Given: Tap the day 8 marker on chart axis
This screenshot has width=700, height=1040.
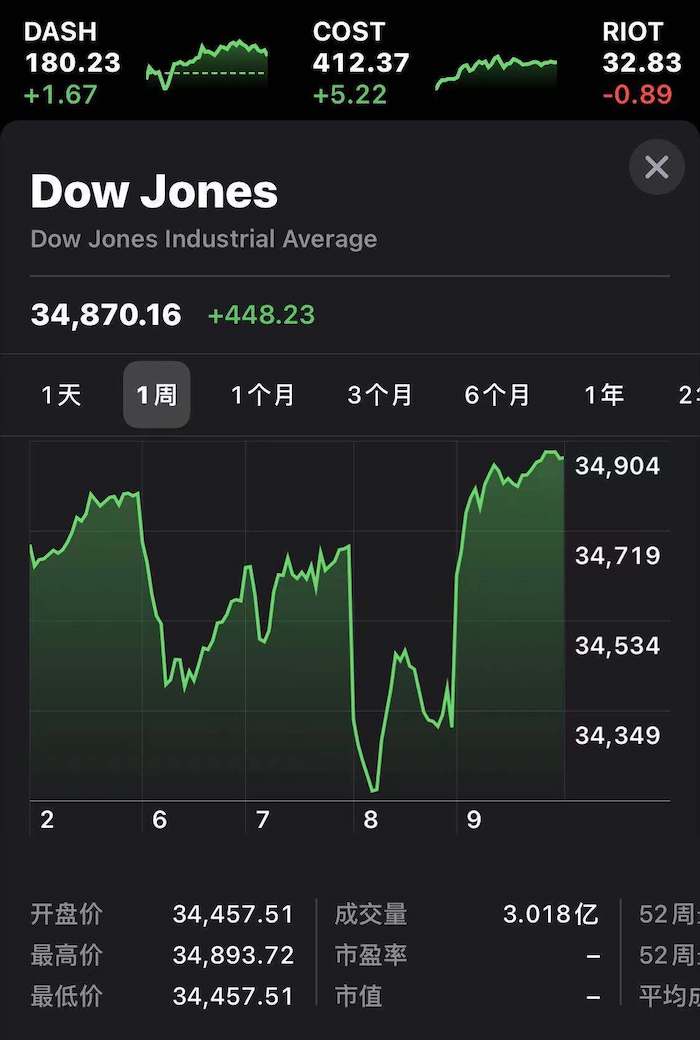Looking at the screenshot, I should click(370, 820).
